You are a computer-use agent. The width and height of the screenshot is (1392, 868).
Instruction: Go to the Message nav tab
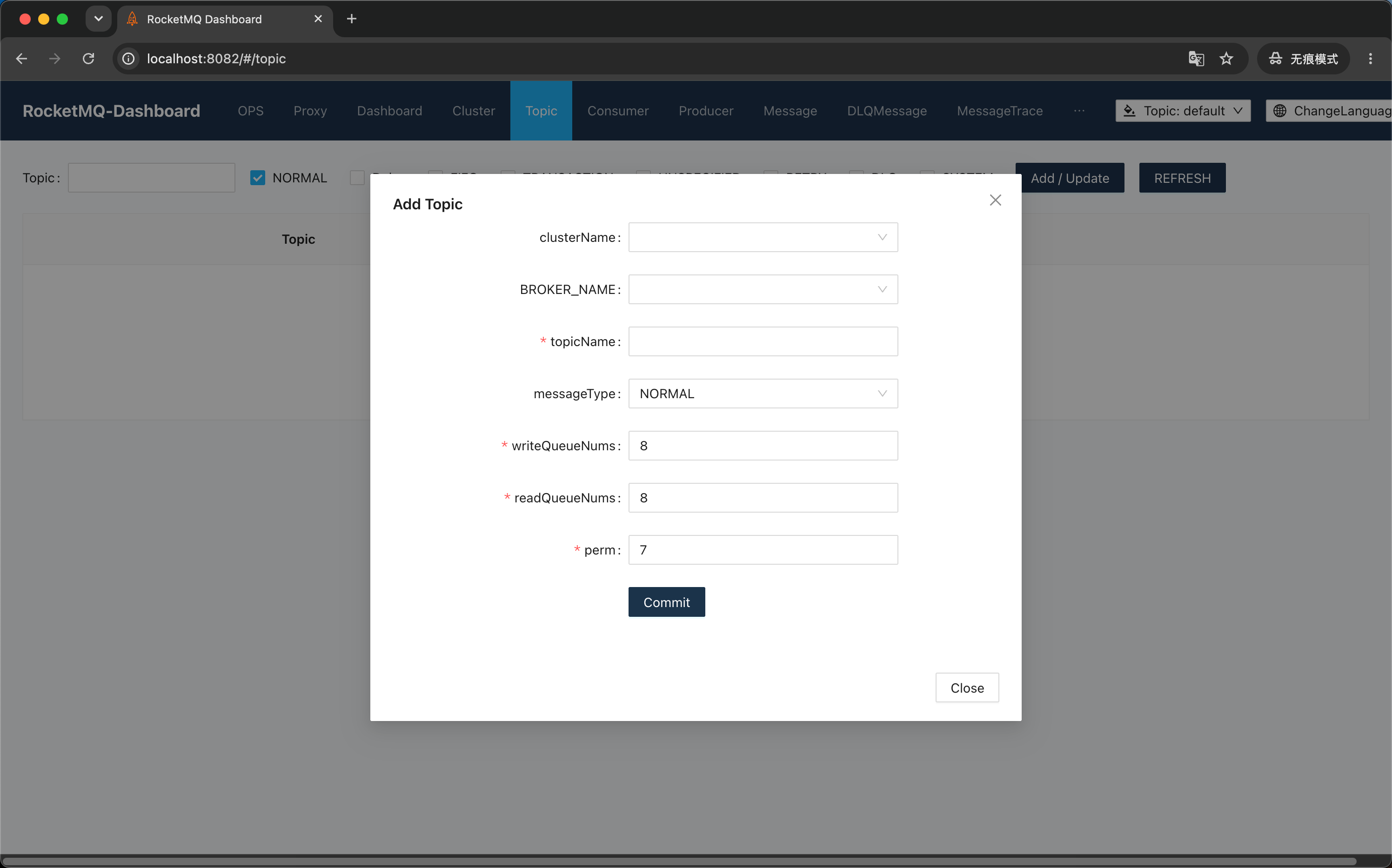coord(790,111)
